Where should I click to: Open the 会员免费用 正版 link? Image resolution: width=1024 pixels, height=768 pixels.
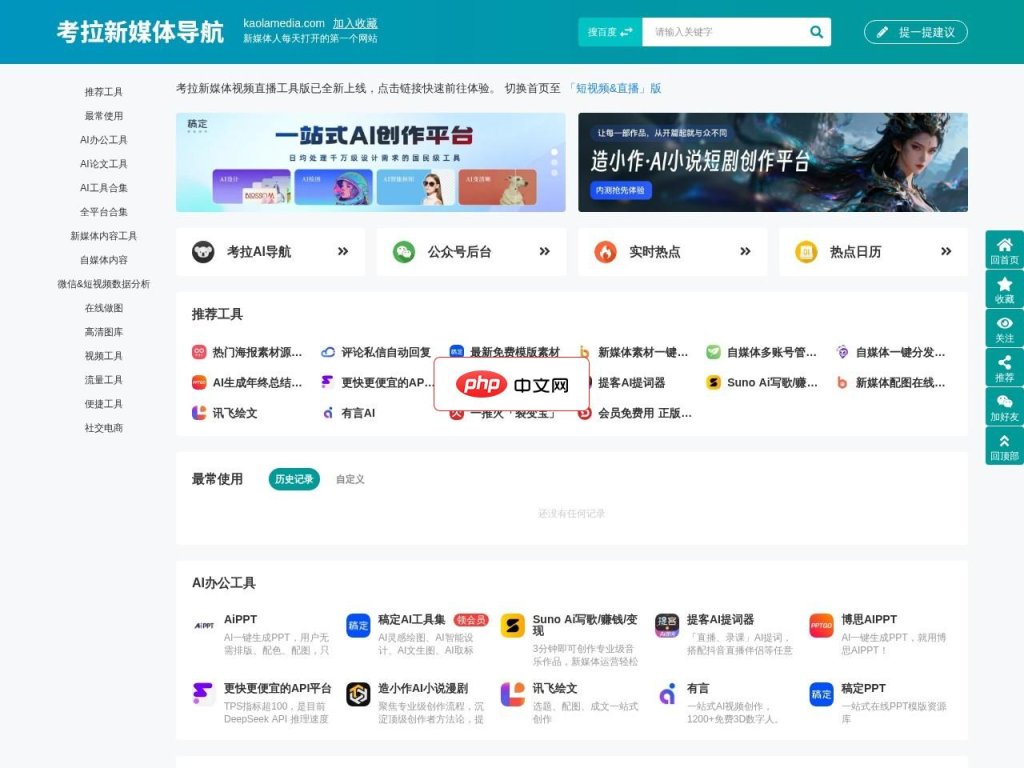[x=645, y=413]
